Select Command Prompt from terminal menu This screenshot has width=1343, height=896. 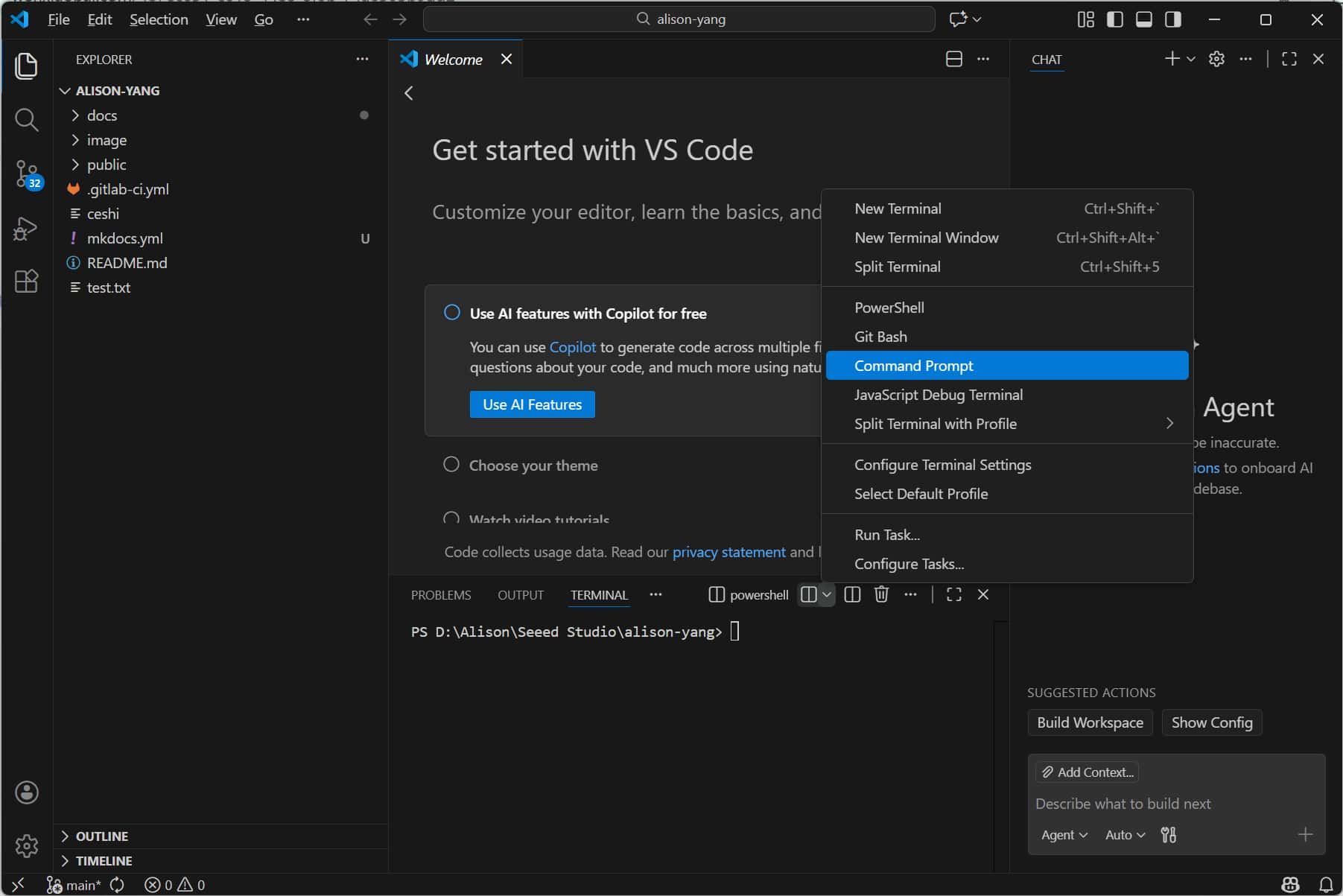[914, 365]
